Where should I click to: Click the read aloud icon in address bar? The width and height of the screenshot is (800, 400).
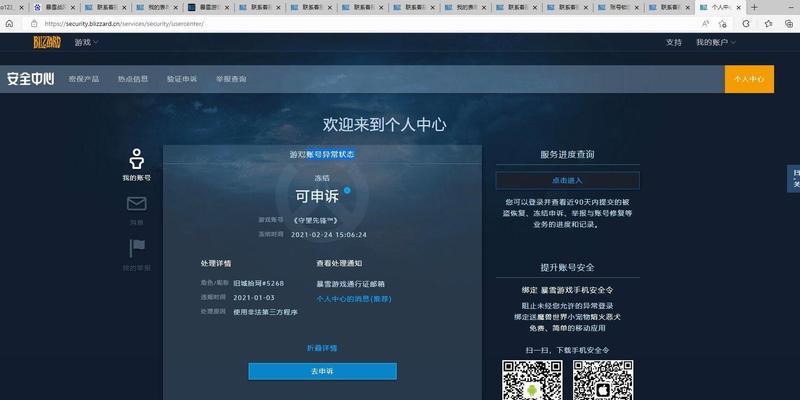(x=706, y=24)
